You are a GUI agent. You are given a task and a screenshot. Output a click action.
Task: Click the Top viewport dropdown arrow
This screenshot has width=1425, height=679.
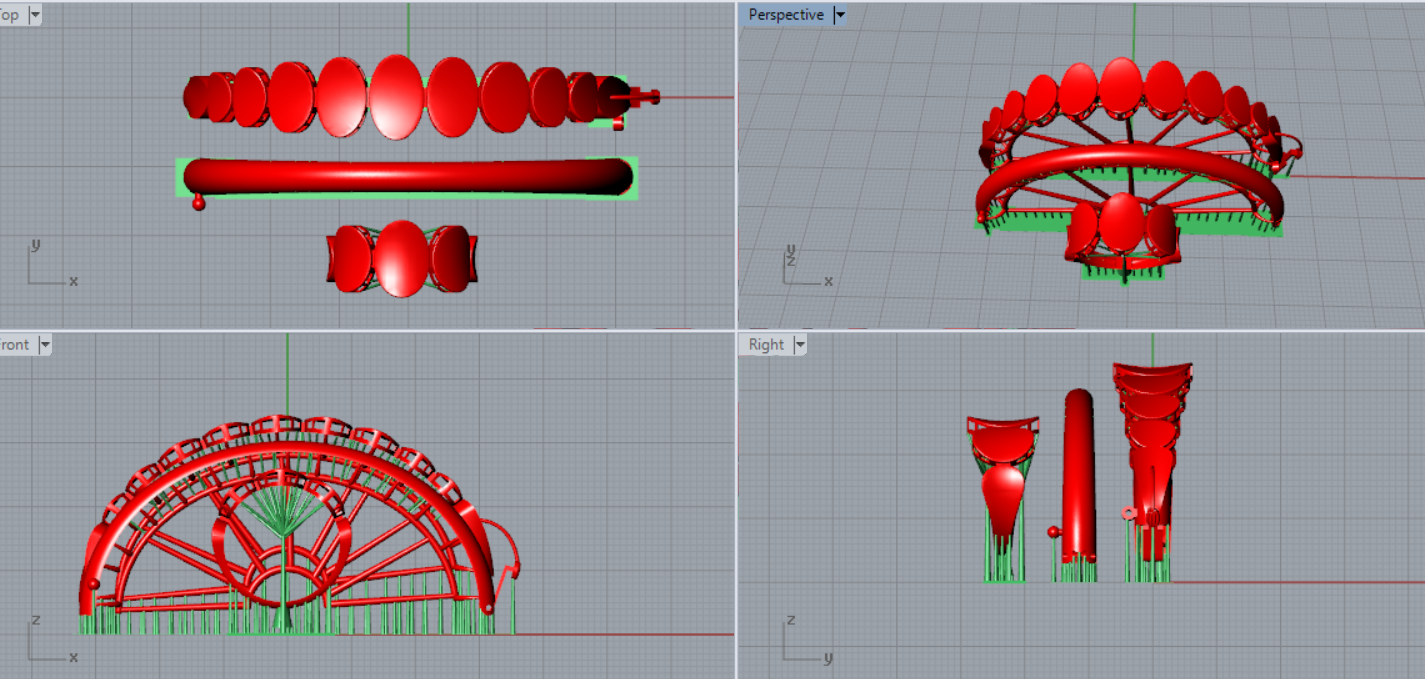(35, 15)
